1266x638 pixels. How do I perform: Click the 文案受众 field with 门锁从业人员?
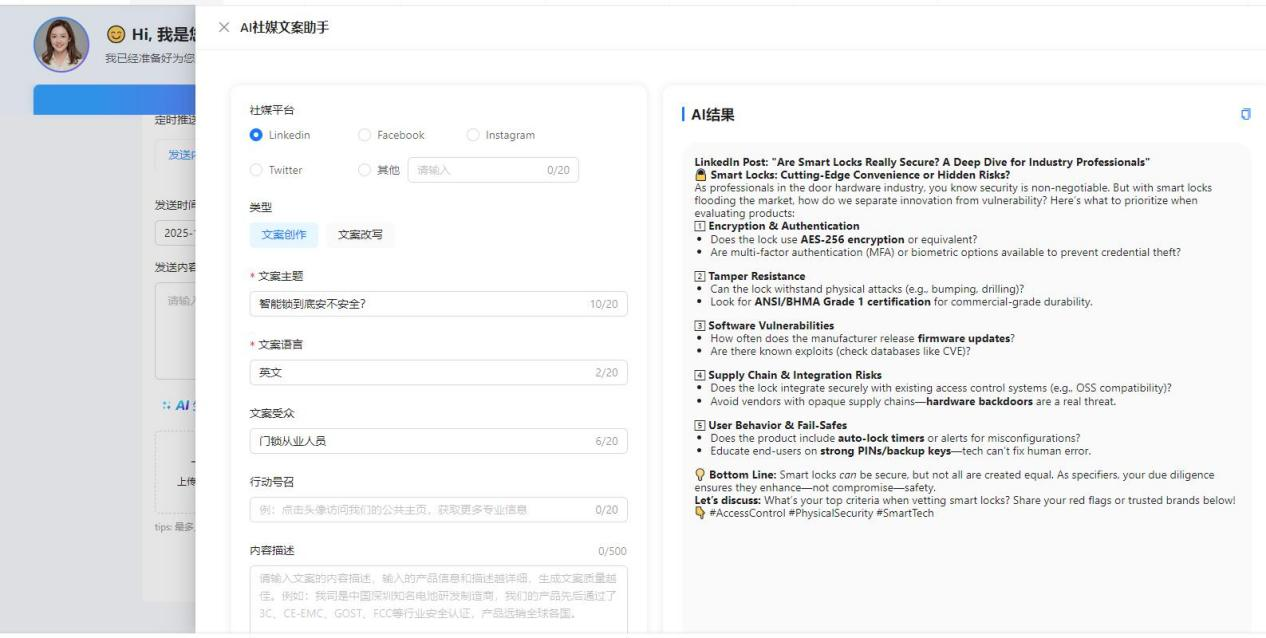(x=420, y=441)
